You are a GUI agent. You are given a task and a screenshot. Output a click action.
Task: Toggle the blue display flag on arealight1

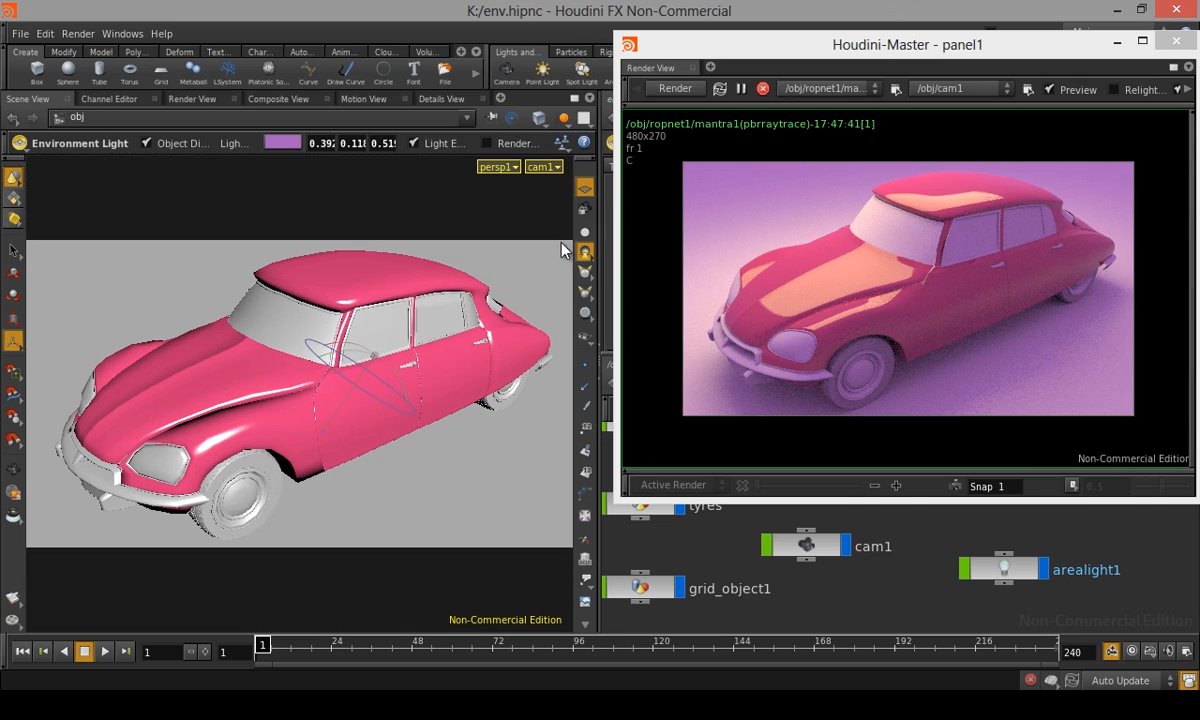pos(1044,569)
